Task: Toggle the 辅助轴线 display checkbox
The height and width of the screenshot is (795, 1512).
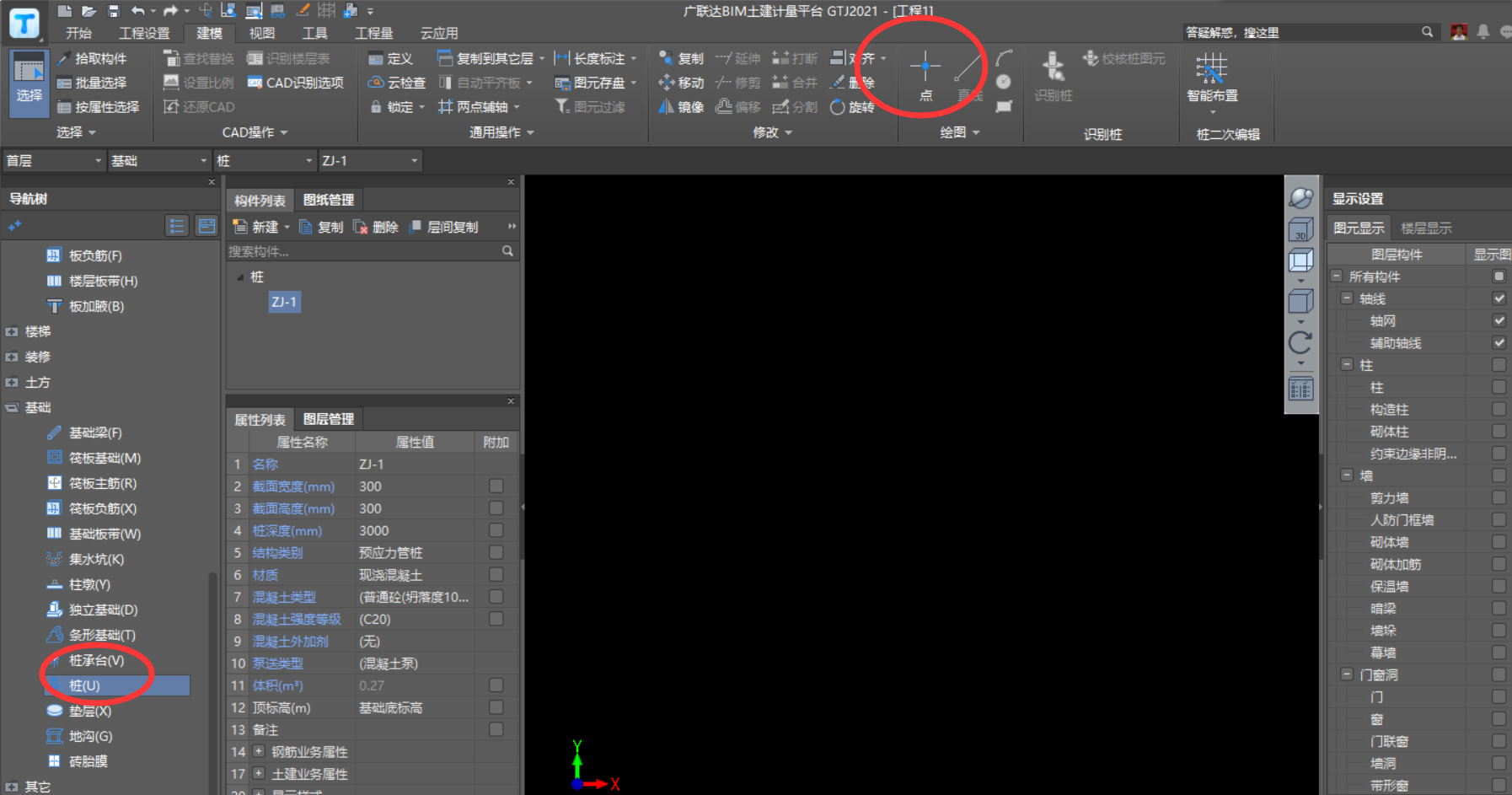Action: pyautogui.click(x=1499, y=343)
